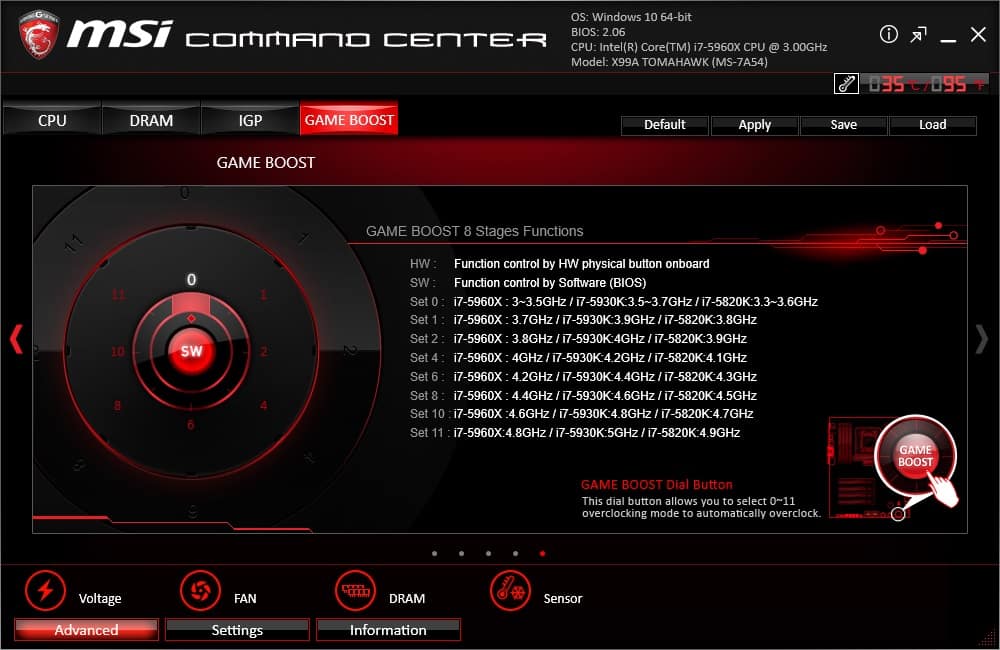The image size is (1000, 650).
Task: Set Game Boost dial to stage 8
Action: click(117, 406)
